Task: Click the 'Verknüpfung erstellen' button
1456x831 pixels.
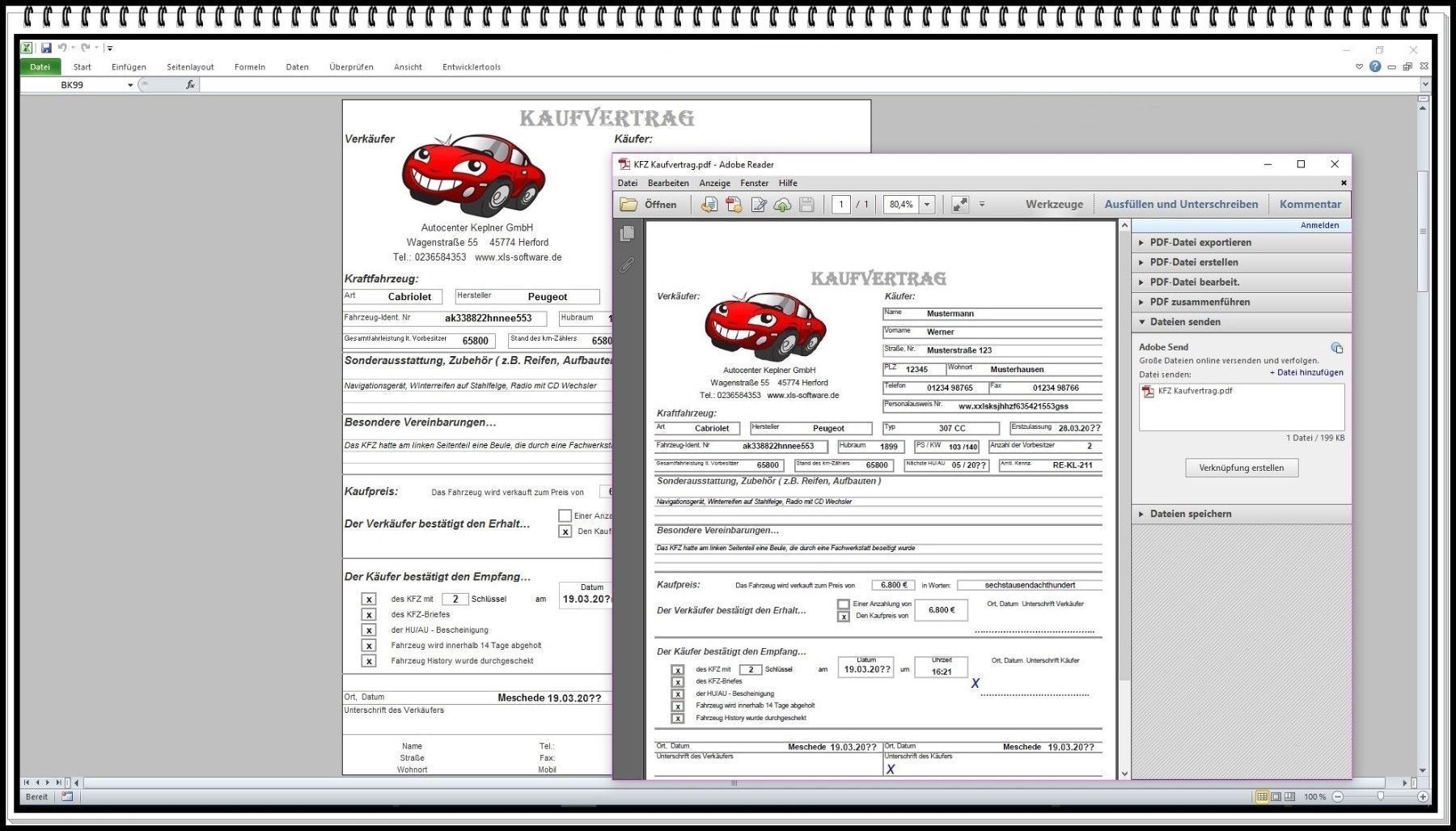Action: pos(1241,468)
